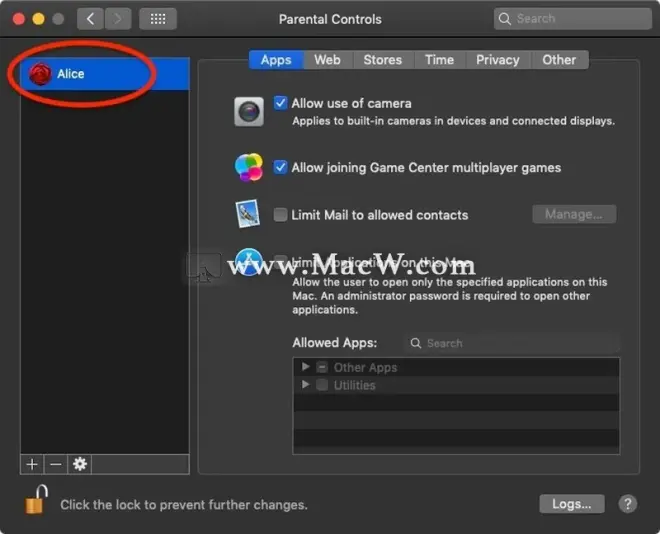Viewport: 660px width, 534px height.
Task: Click the App Store icon
Action: point(248,262)
